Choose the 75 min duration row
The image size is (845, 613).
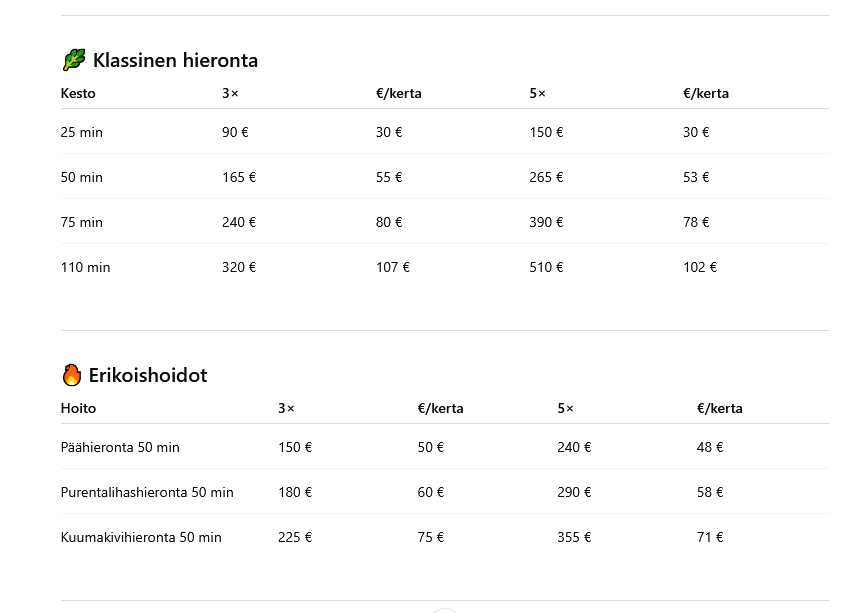click(82, 222)
